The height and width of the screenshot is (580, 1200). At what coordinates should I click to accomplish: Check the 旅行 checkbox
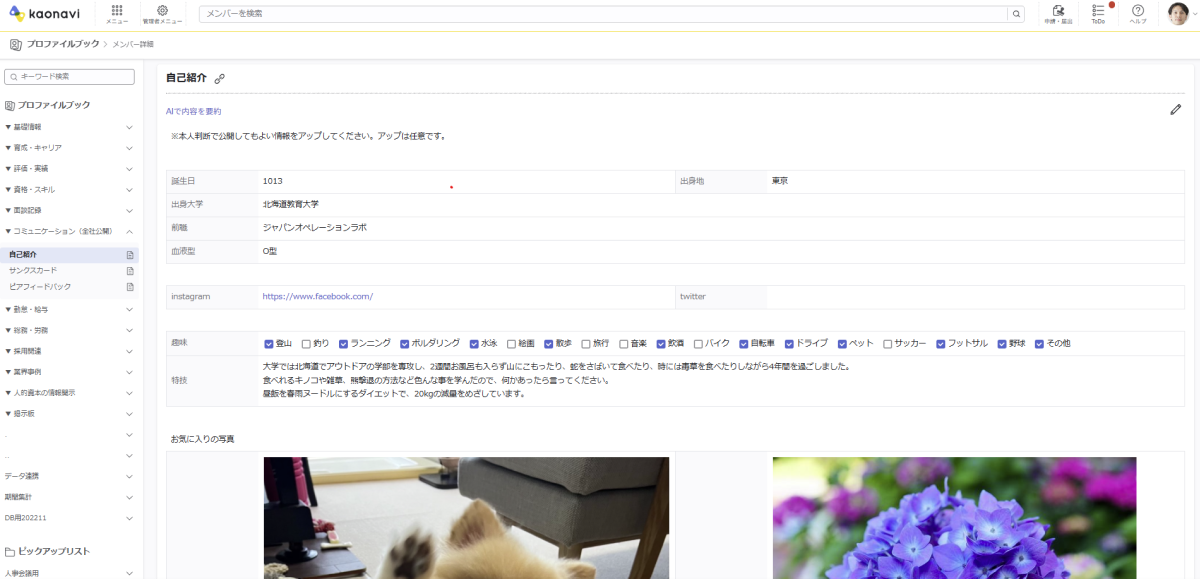[586, 343]
